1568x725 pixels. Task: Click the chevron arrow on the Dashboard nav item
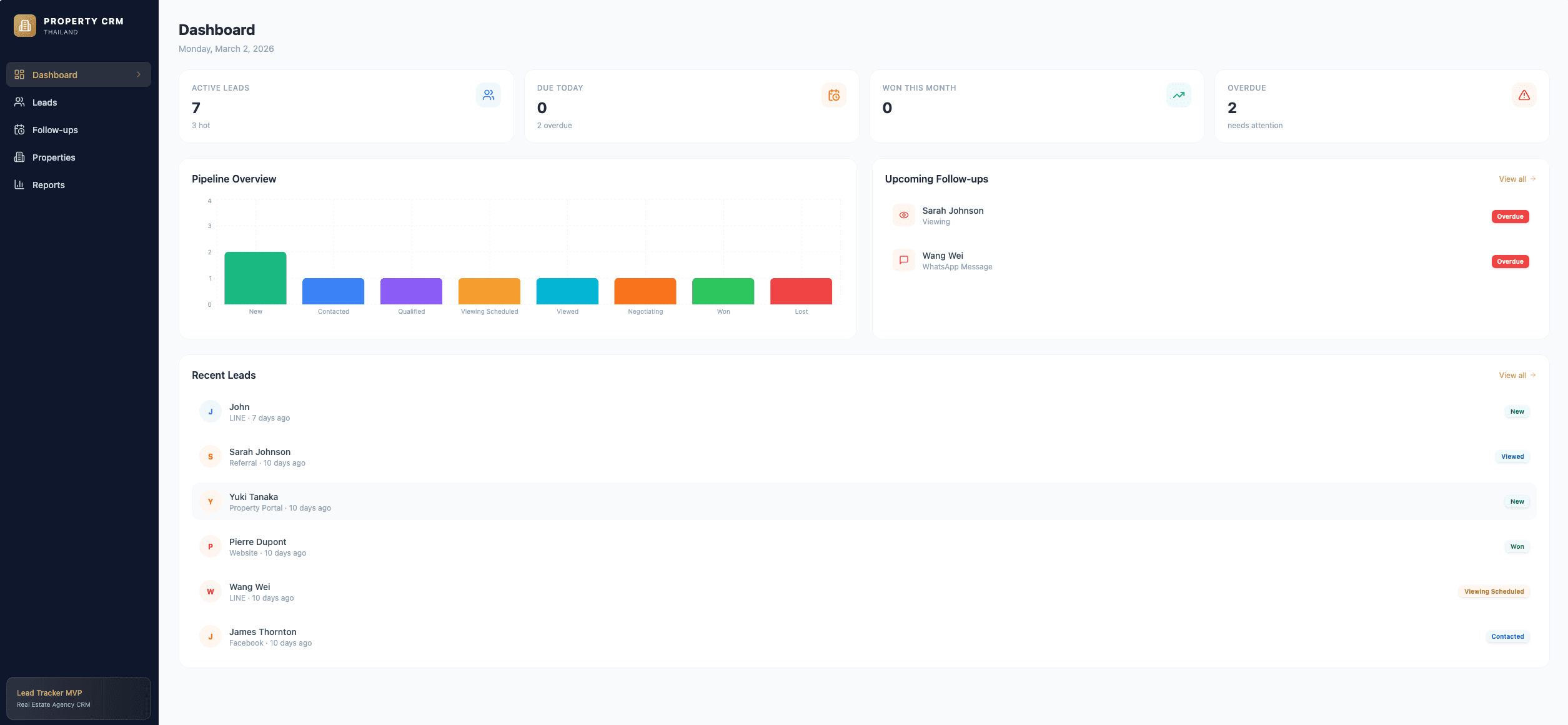tap(139, 74)
